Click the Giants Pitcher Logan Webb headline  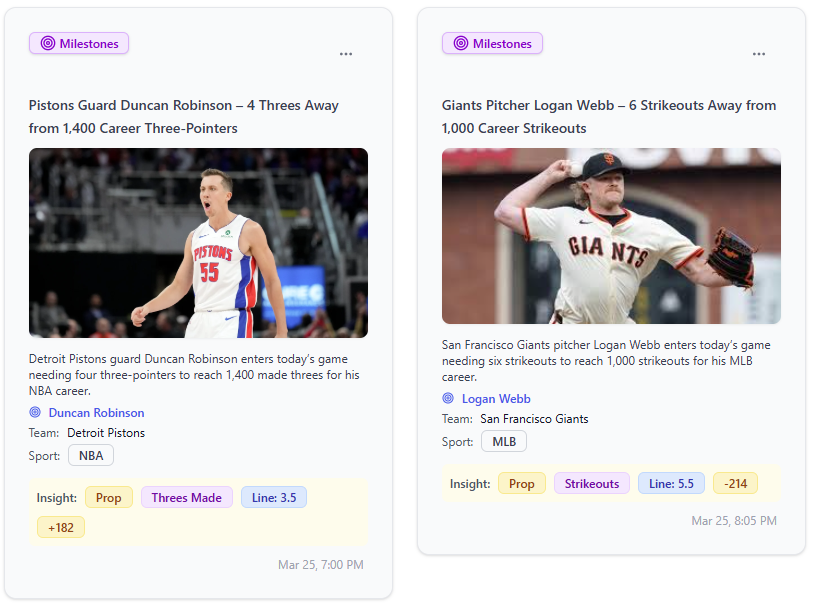609,117
